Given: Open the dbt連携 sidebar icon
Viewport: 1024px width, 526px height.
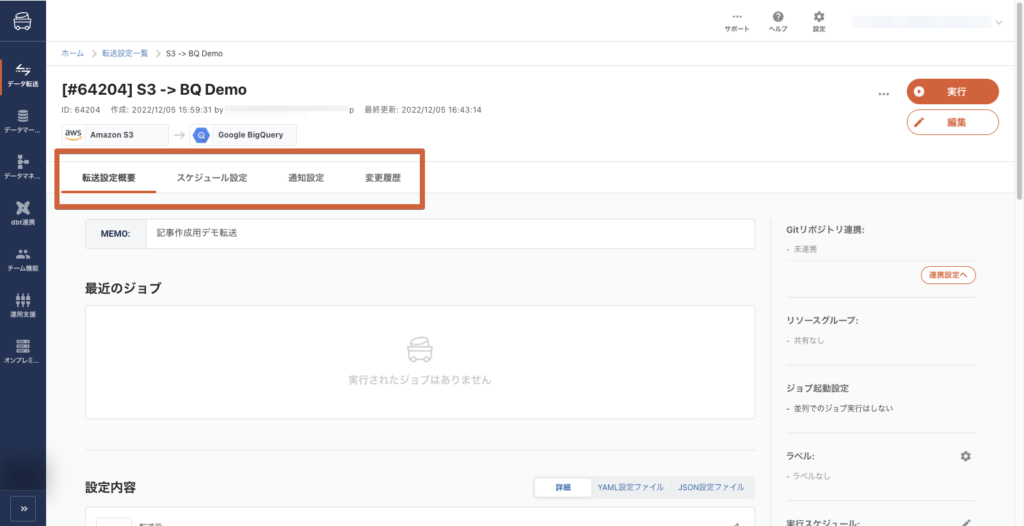Looking at the screenshot, I should (22, 212).
